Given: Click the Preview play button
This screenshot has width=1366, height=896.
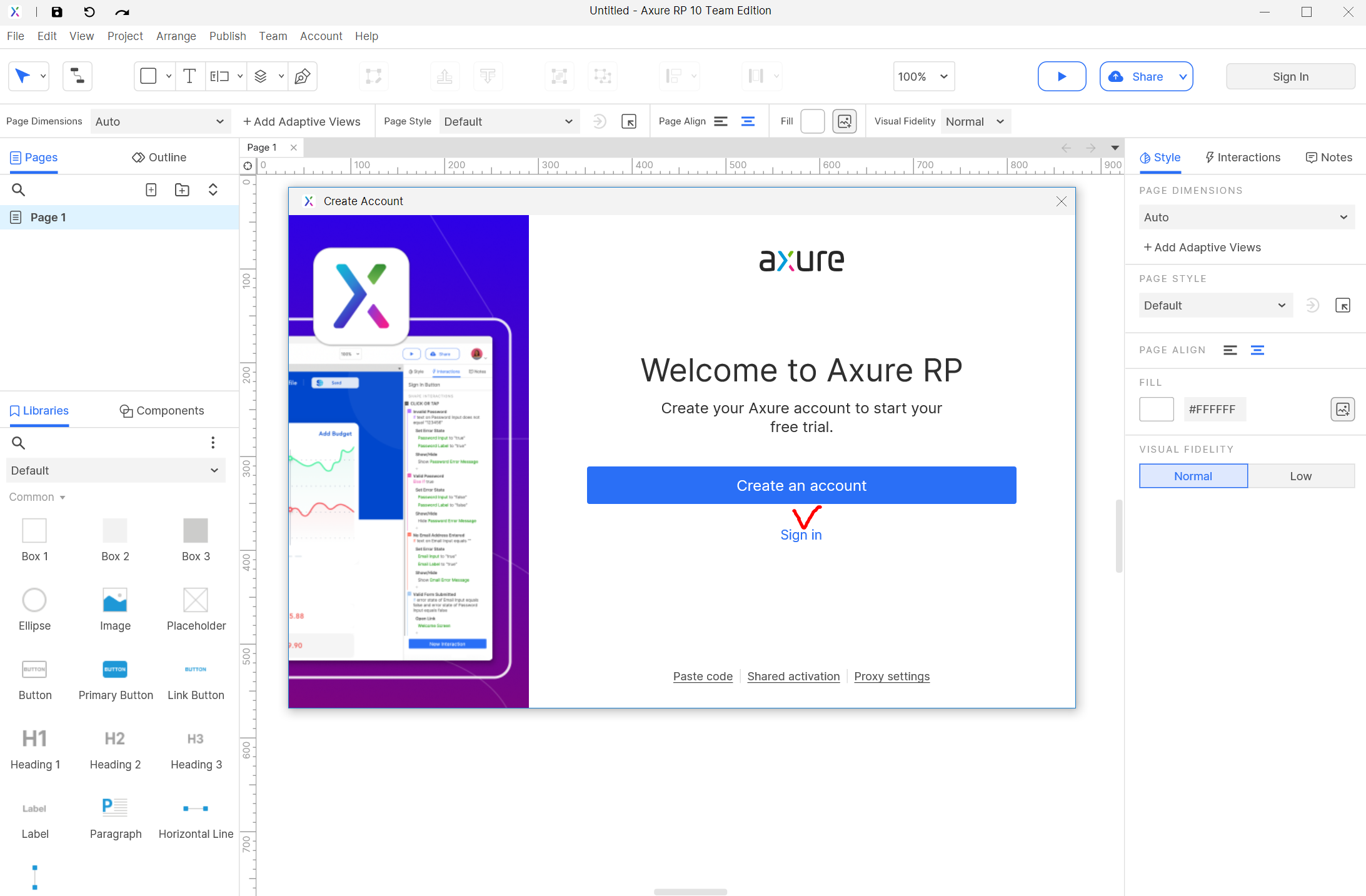Looking at the screenshot, I should click(x=1061, y=76).
